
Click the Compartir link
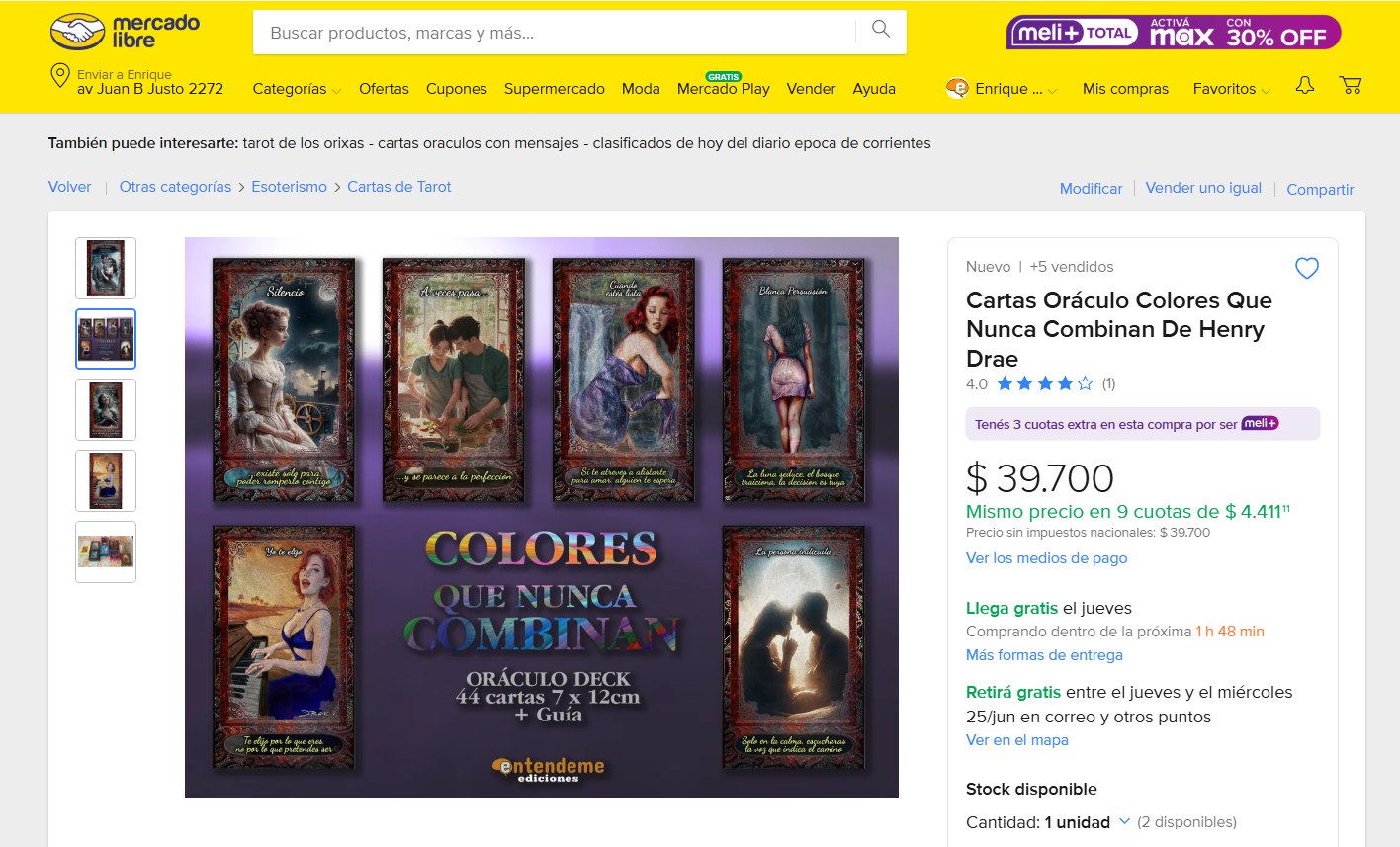click(x=1320, y=190)
